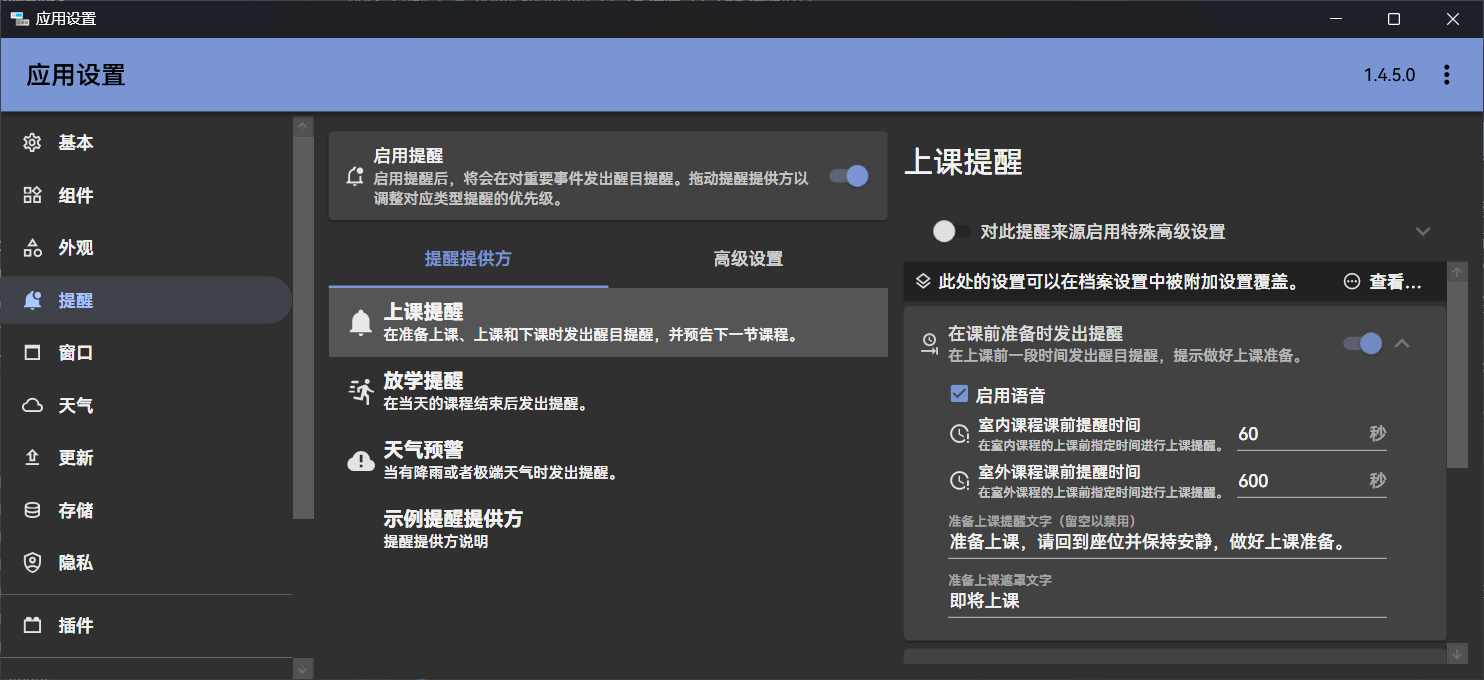Select the 组件 components icon in sidebar
Viewport: 1484px width, 680px height.
[33, 195]
